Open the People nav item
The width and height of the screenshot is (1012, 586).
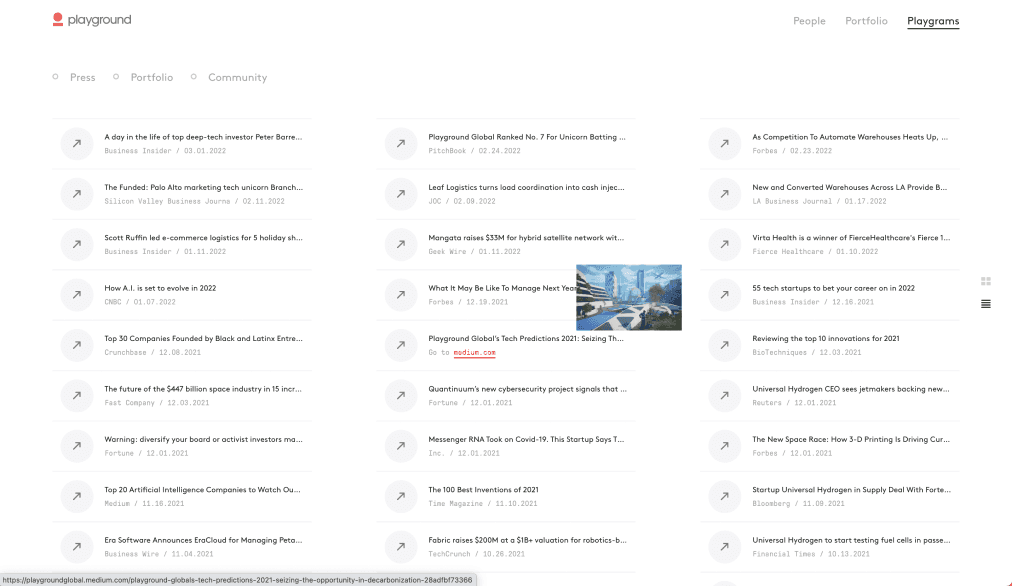click(809, 21)
